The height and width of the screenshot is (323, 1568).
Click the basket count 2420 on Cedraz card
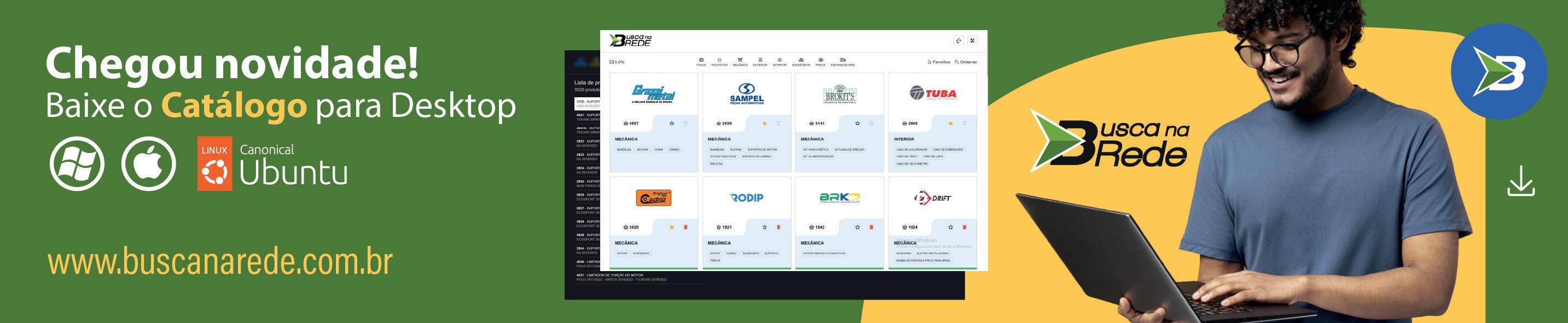point(631,227)
